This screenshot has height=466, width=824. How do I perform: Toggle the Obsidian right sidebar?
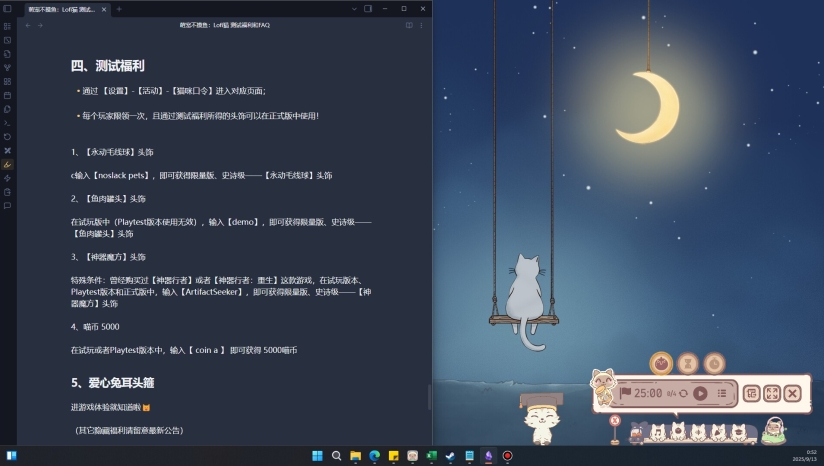[x=368, y=9]
